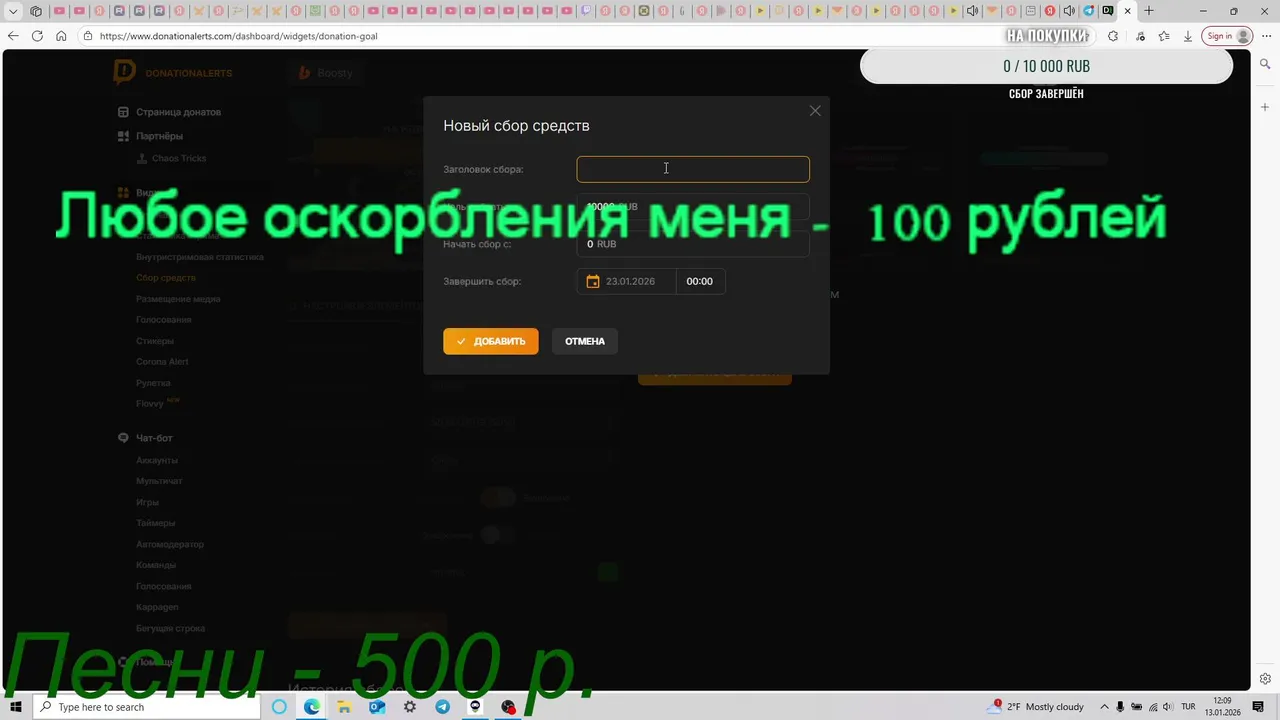The image size is (1280, 720).
Task: Open Microsoft Edge from taskbar
Action: [x=312, y=707]
